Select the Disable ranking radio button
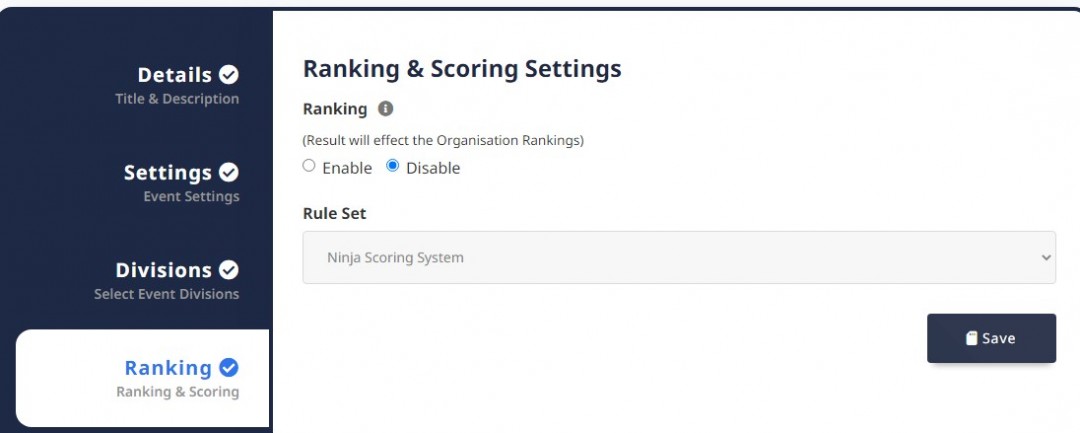This screenshot has width=1080, height=433. pyautogui.click(x=393, y=166)
